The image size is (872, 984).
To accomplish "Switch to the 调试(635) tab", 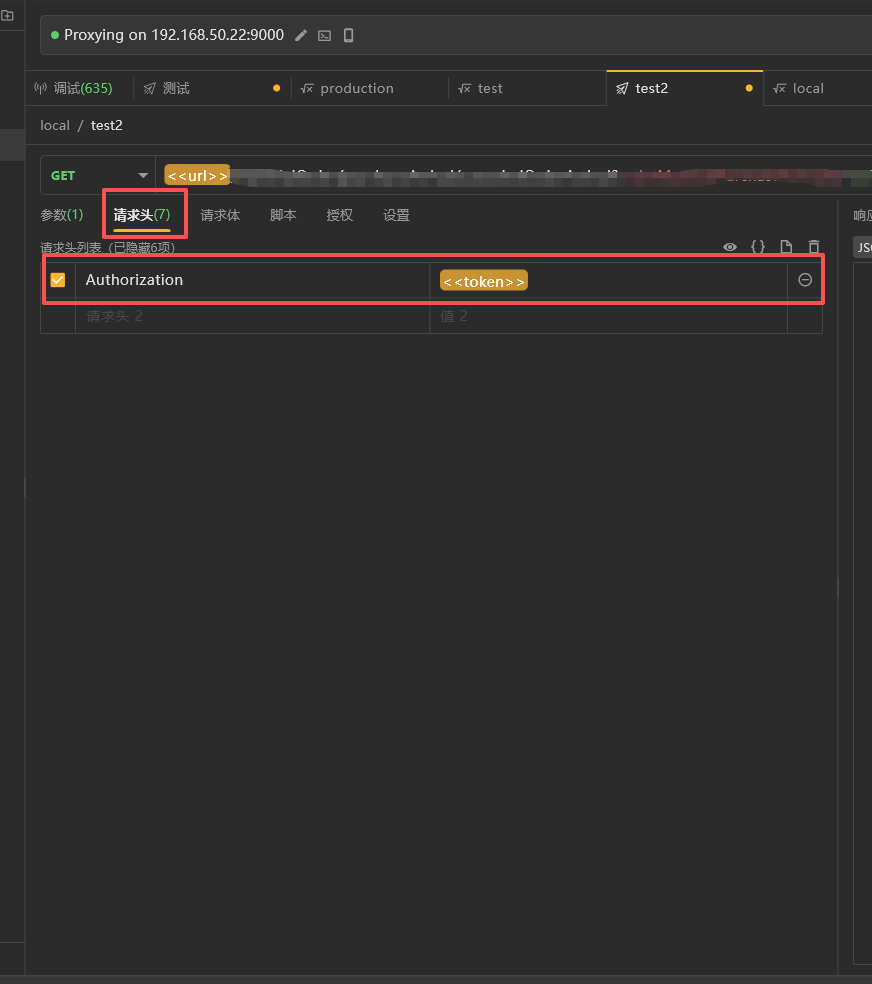I will point(74,88).
